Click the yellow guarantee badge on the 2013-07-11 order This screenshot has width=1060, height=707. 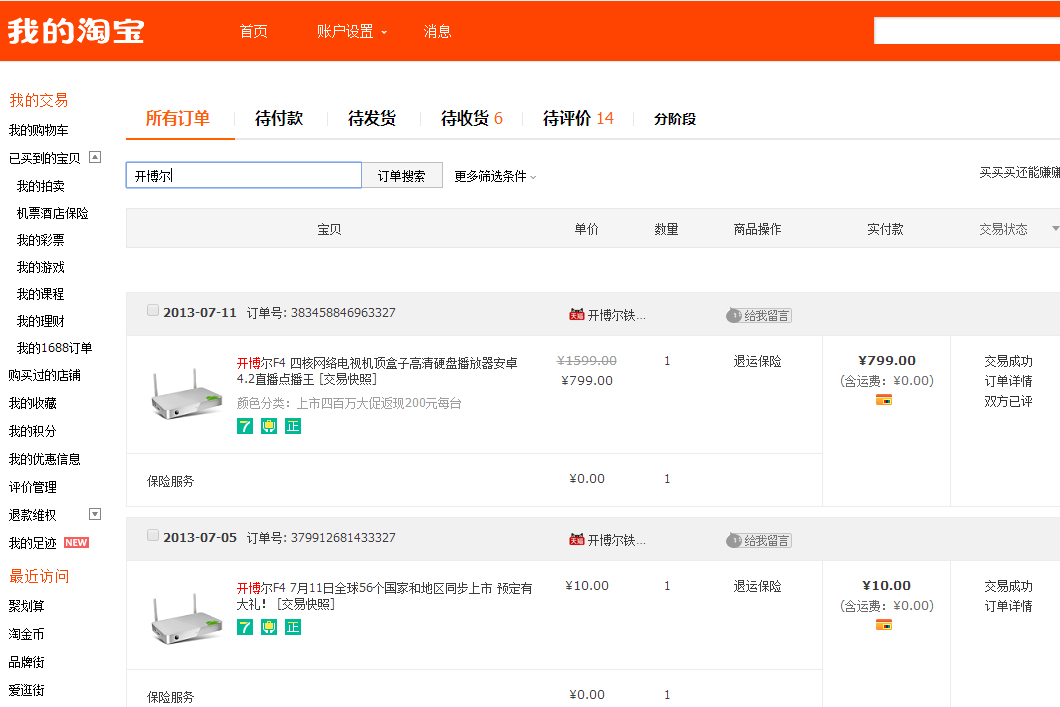(x=269, y=426)
